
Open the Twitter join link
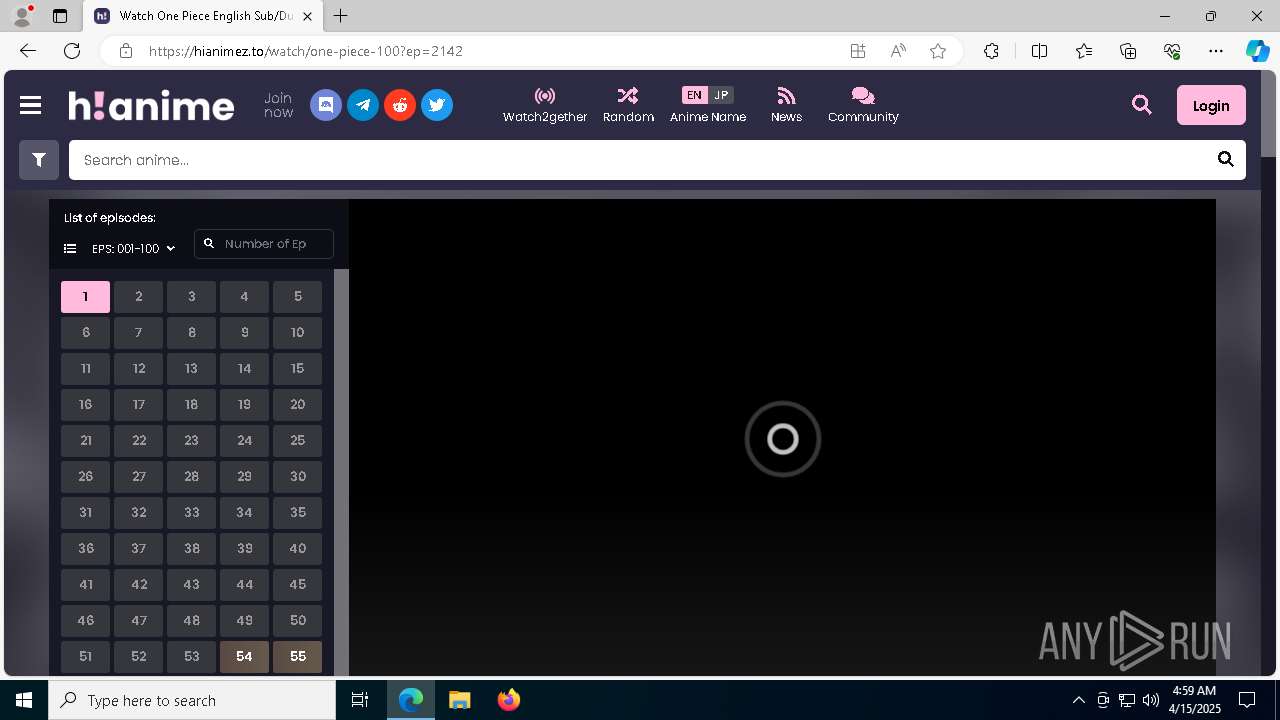click(437, 105)
